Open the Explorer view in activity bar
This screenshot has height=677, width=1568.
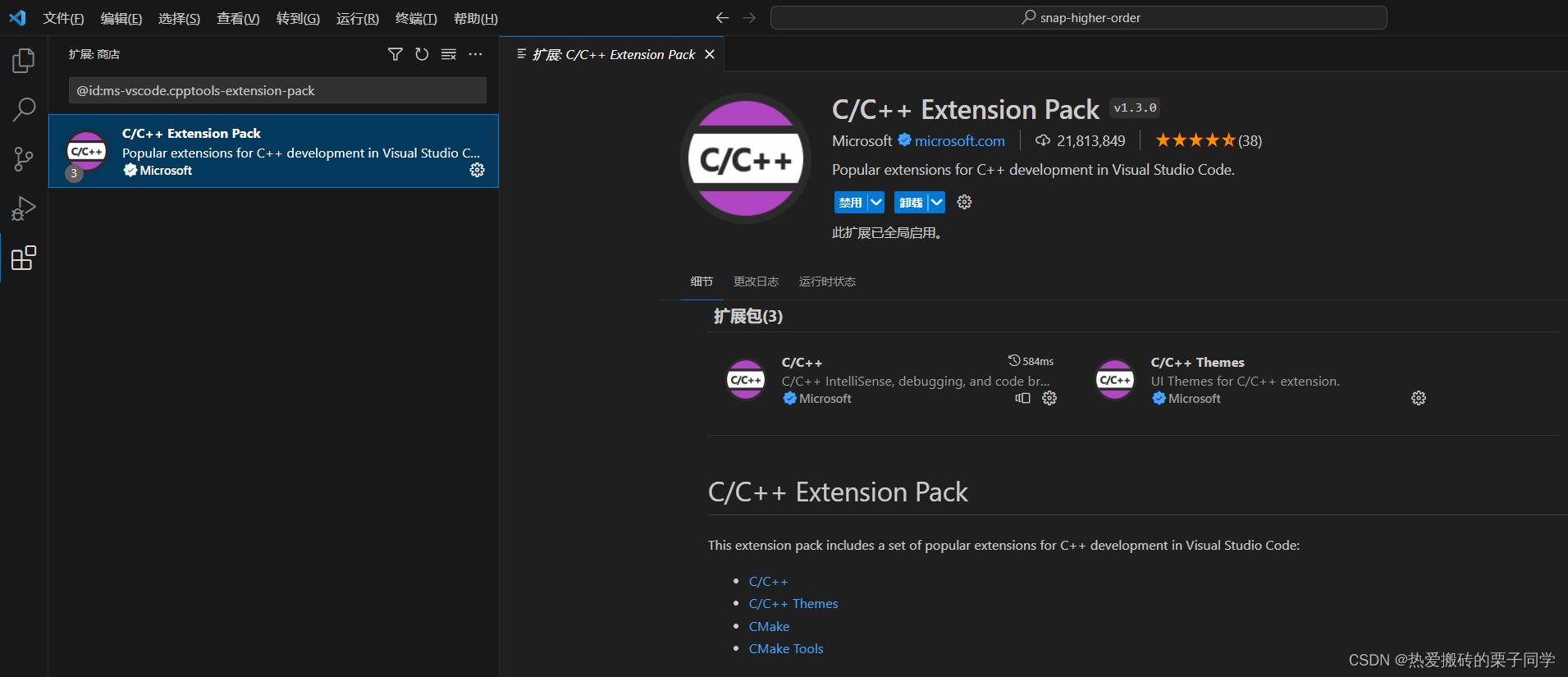(x=24, y=60)
